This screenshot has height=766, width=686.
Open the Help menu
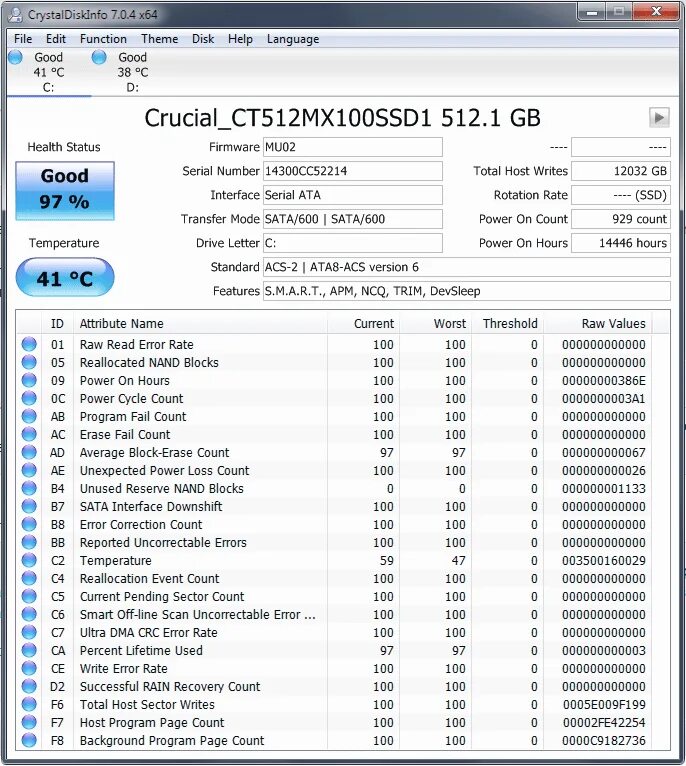tap(240, 39)
